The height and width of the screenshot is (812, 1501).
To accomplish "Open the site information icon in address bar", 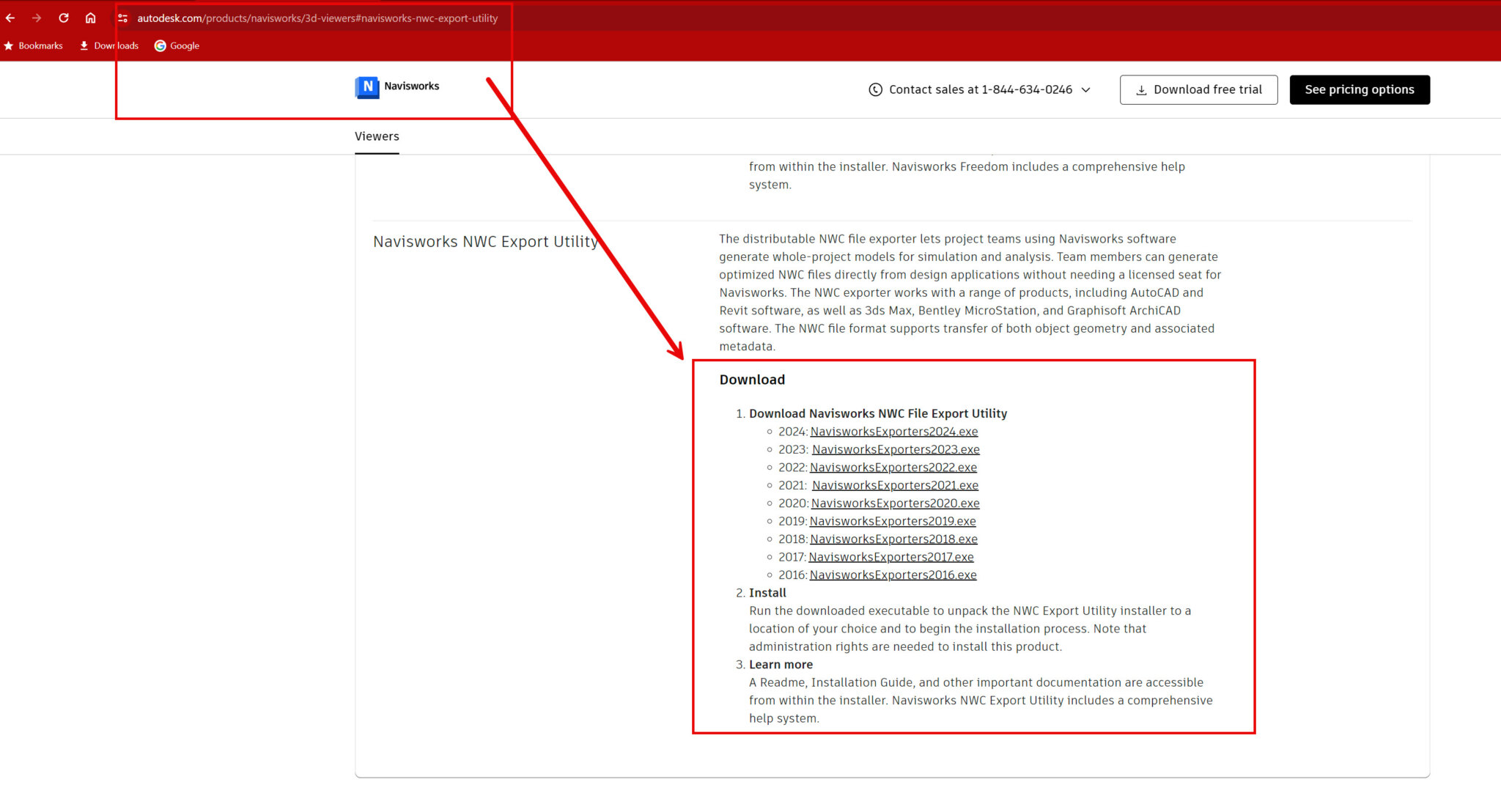I will (x=122, y=18).
